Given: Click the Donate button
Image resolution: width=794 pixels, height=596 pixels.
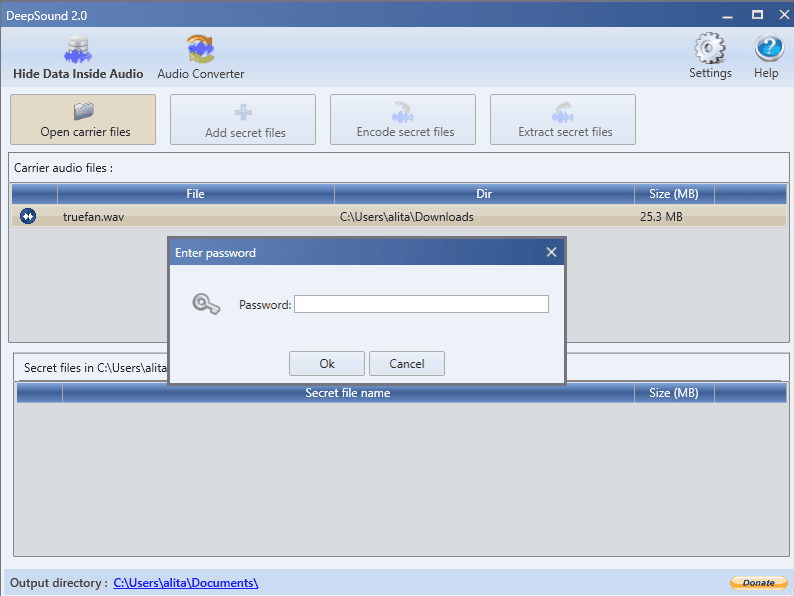Looking at the screenshot, I should point(758,583).
